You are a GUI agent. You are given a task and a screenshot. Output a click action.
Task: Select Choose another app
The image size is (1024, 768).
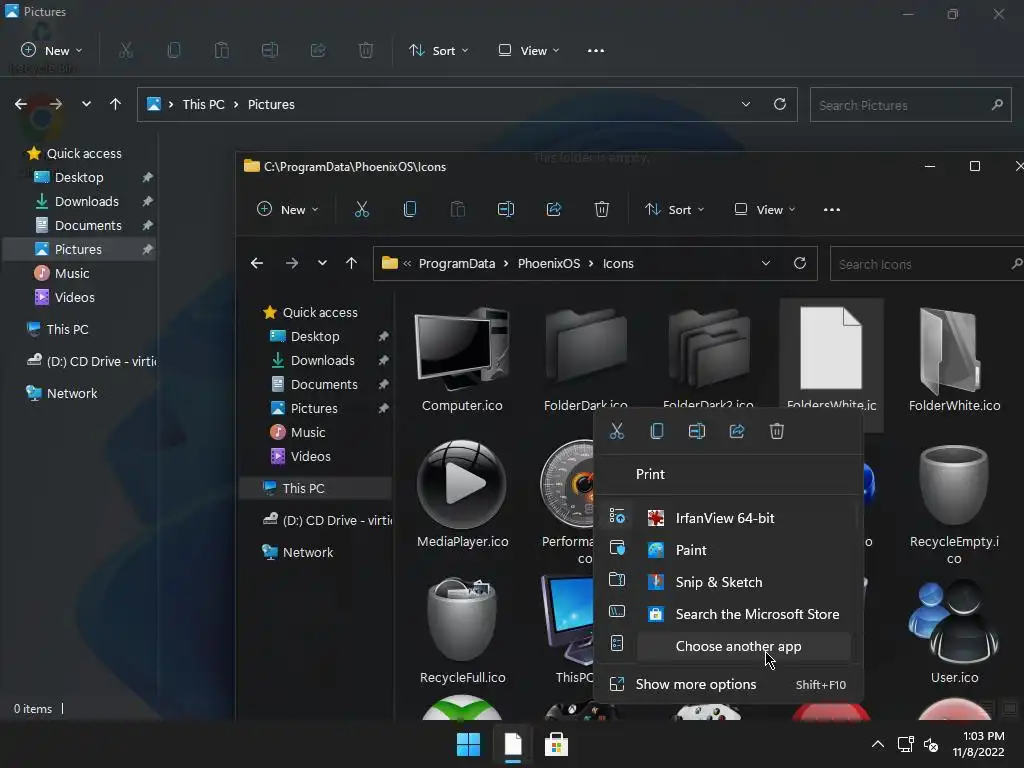pyautogui.click(x=744, y=646)
